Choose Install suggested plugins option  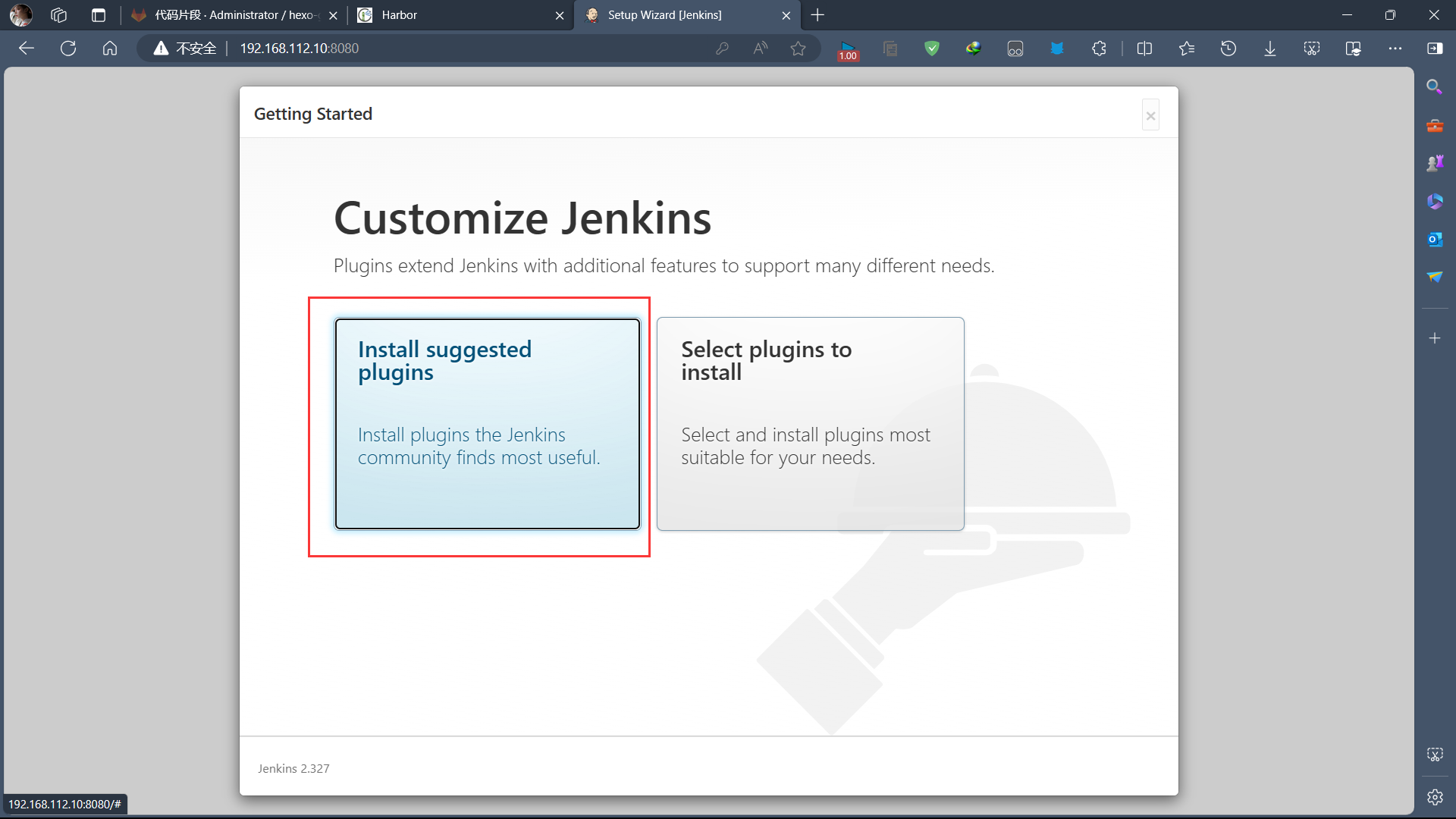click(x=488, y=424)
